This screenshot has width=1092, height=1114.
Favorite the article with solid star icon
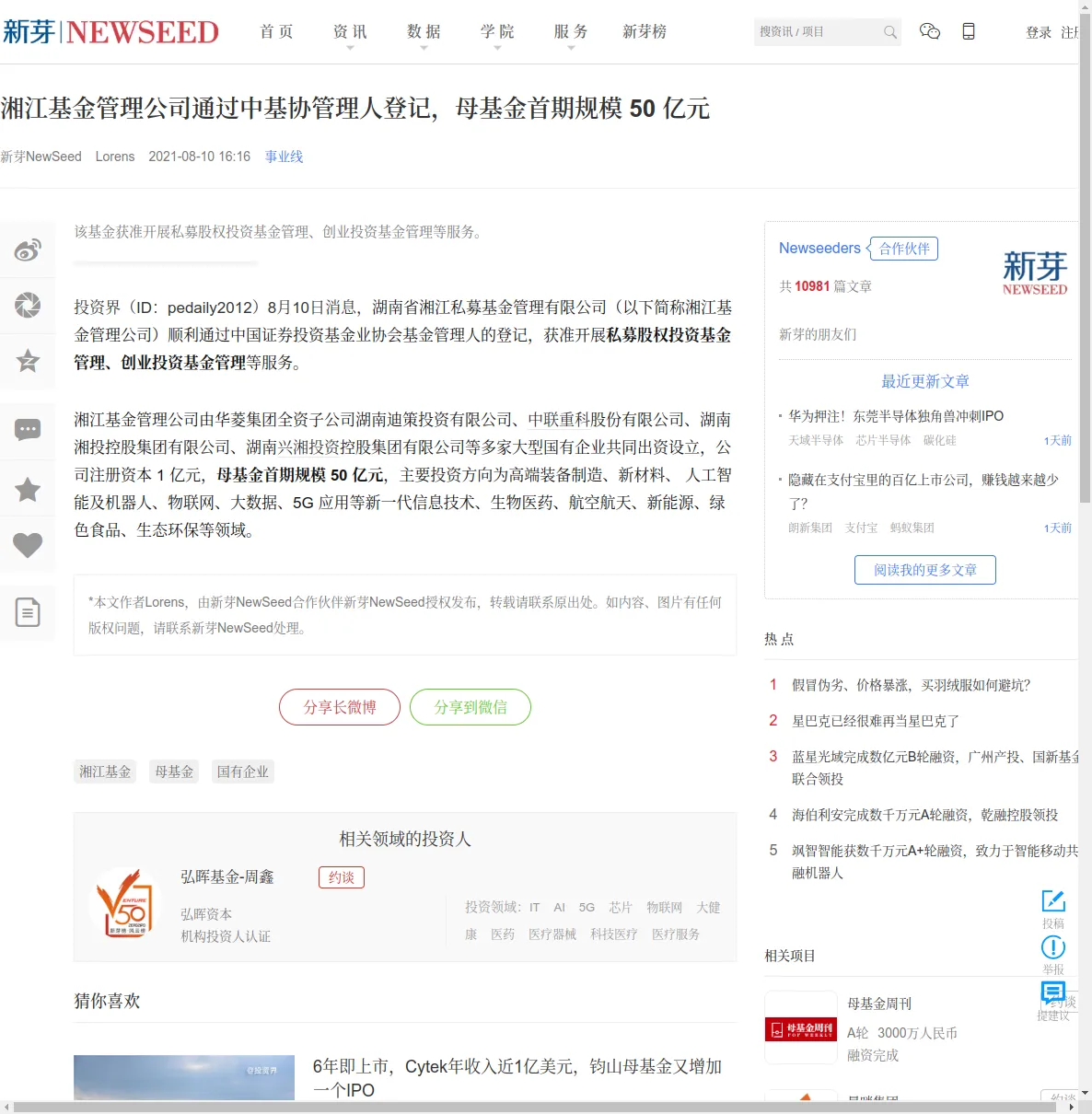click(28, 489)
